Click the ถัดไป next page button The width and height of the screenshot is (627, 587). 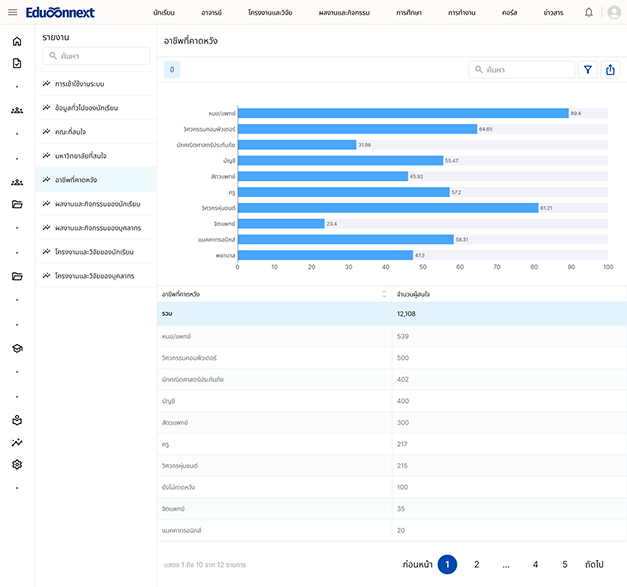[x=594, y=565]
